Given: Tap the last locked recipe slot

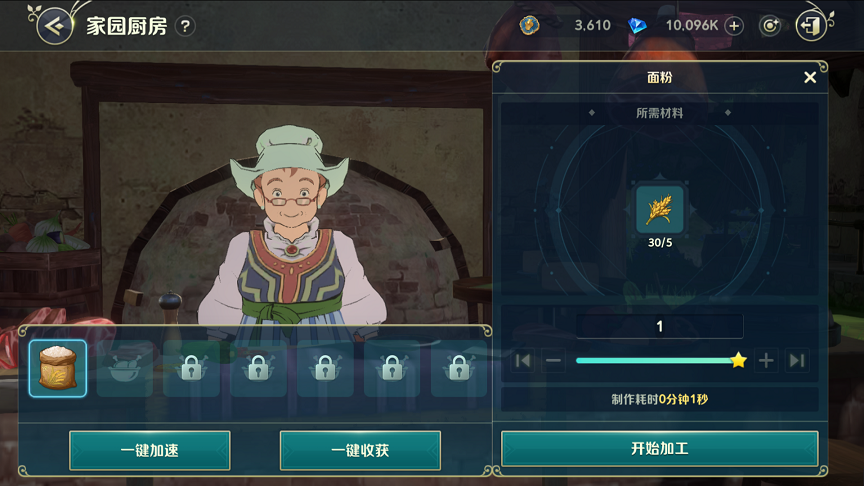Looking at the screenshot, I should pyautogui.click(x=459, y=368).
